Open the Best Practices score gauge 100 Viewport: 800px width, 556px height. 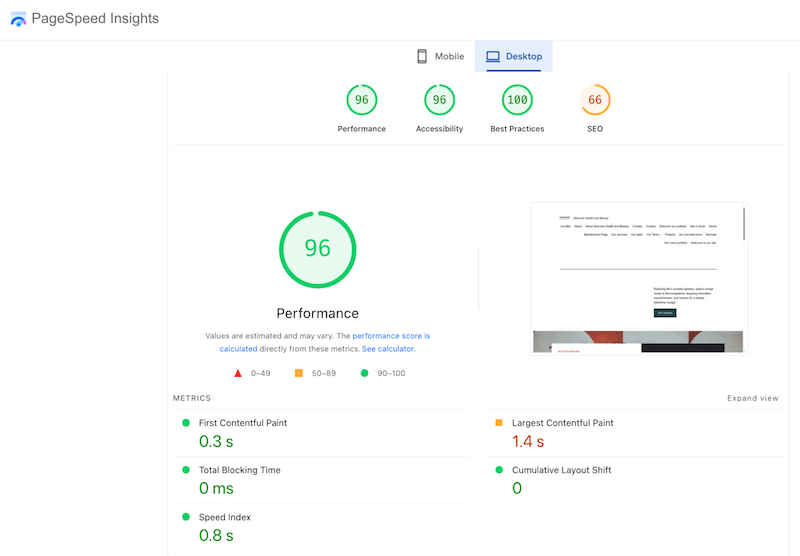(x=517, y=99)
